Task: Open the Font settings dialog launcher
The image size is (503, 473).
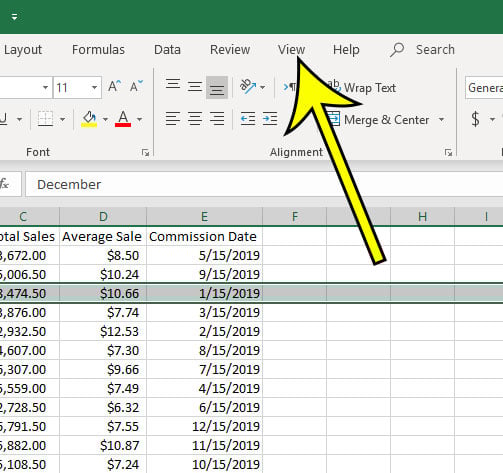Action: pos(145,153)
